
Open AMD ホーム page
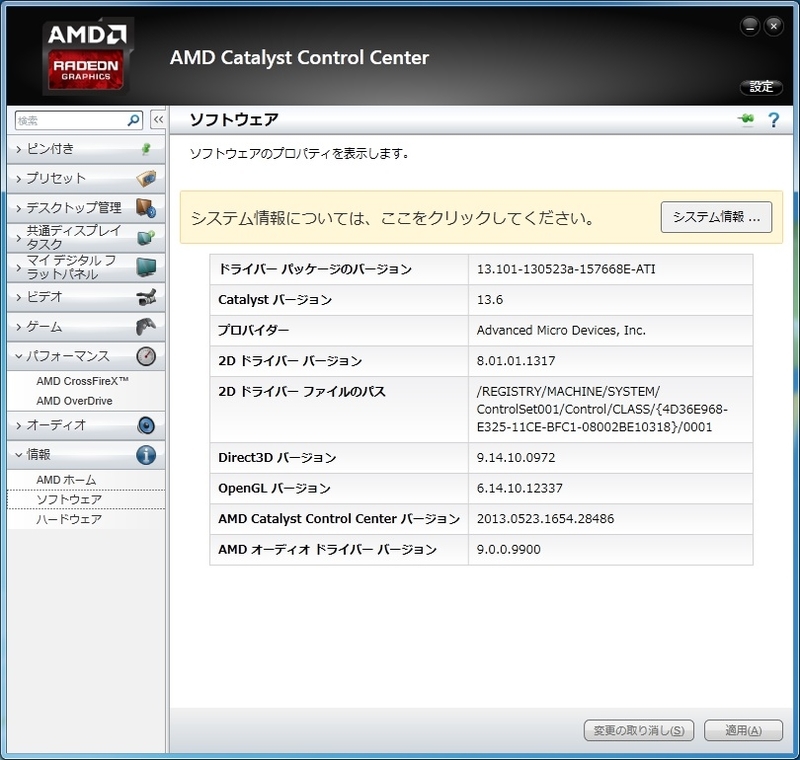coord(66,480)
